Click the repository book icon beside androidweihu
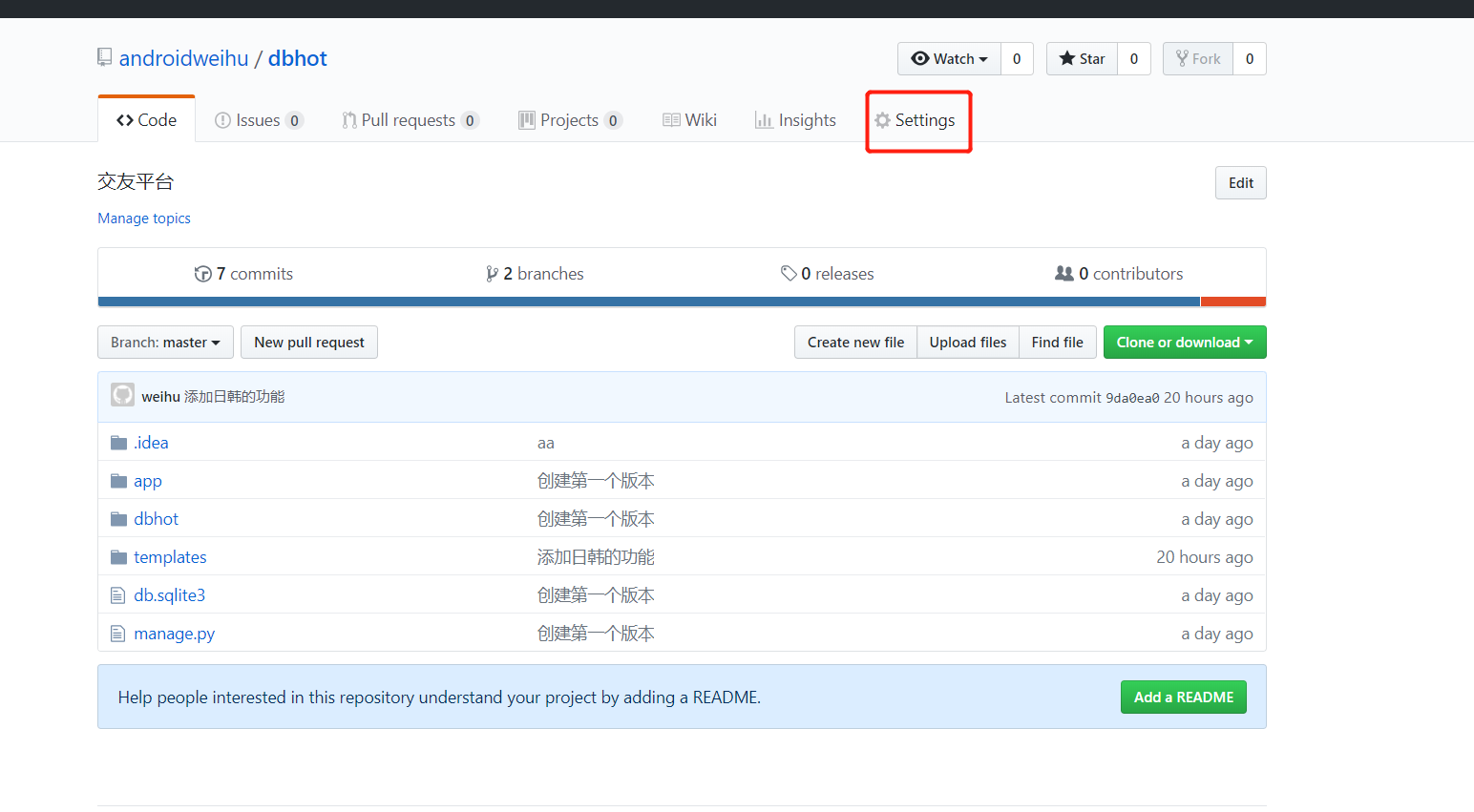This screenshot has height=812, width=1474. [105, 58]
